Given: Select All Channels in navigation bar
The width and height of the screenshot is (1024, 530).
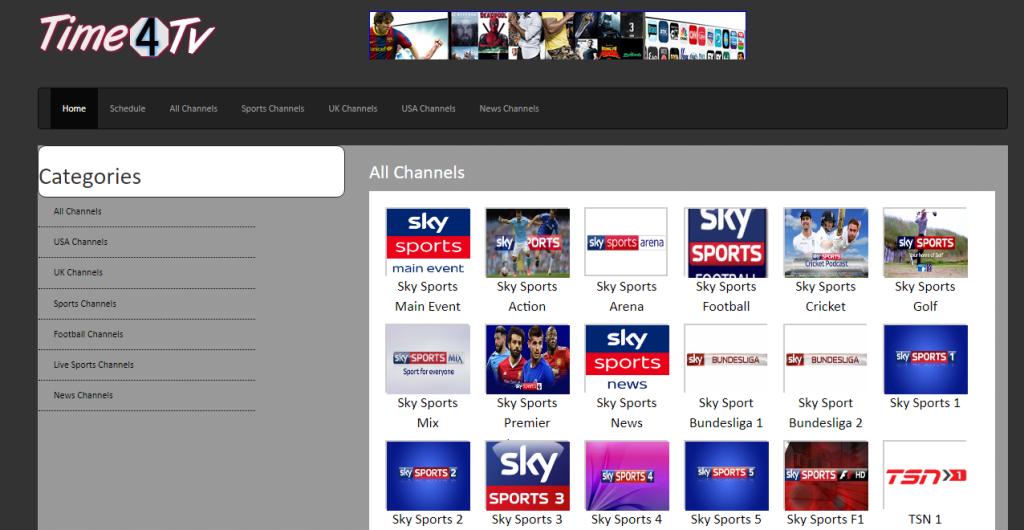Looking at the screenshot, I should point(193,108).
